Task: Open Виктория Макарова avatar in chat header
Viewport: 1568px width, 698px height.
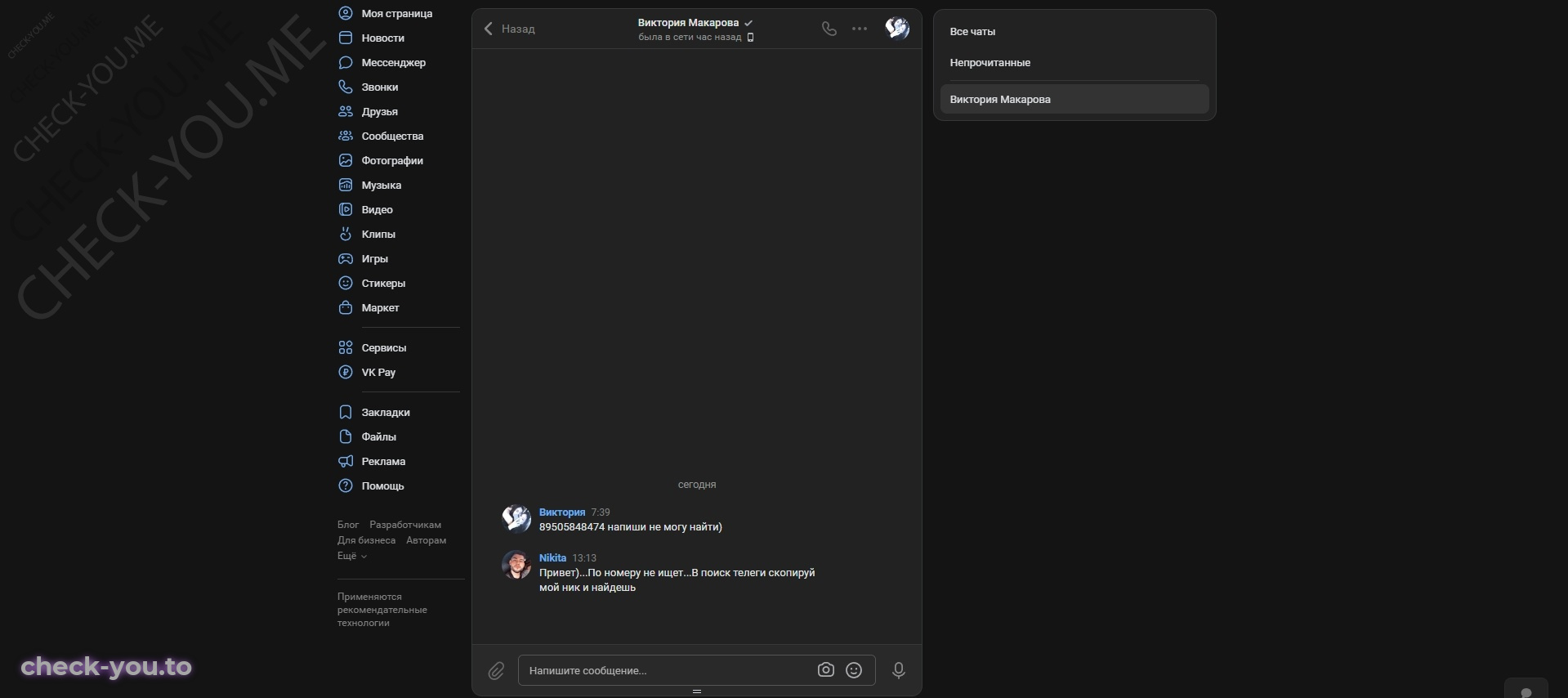Action: [x=897, y=29]
